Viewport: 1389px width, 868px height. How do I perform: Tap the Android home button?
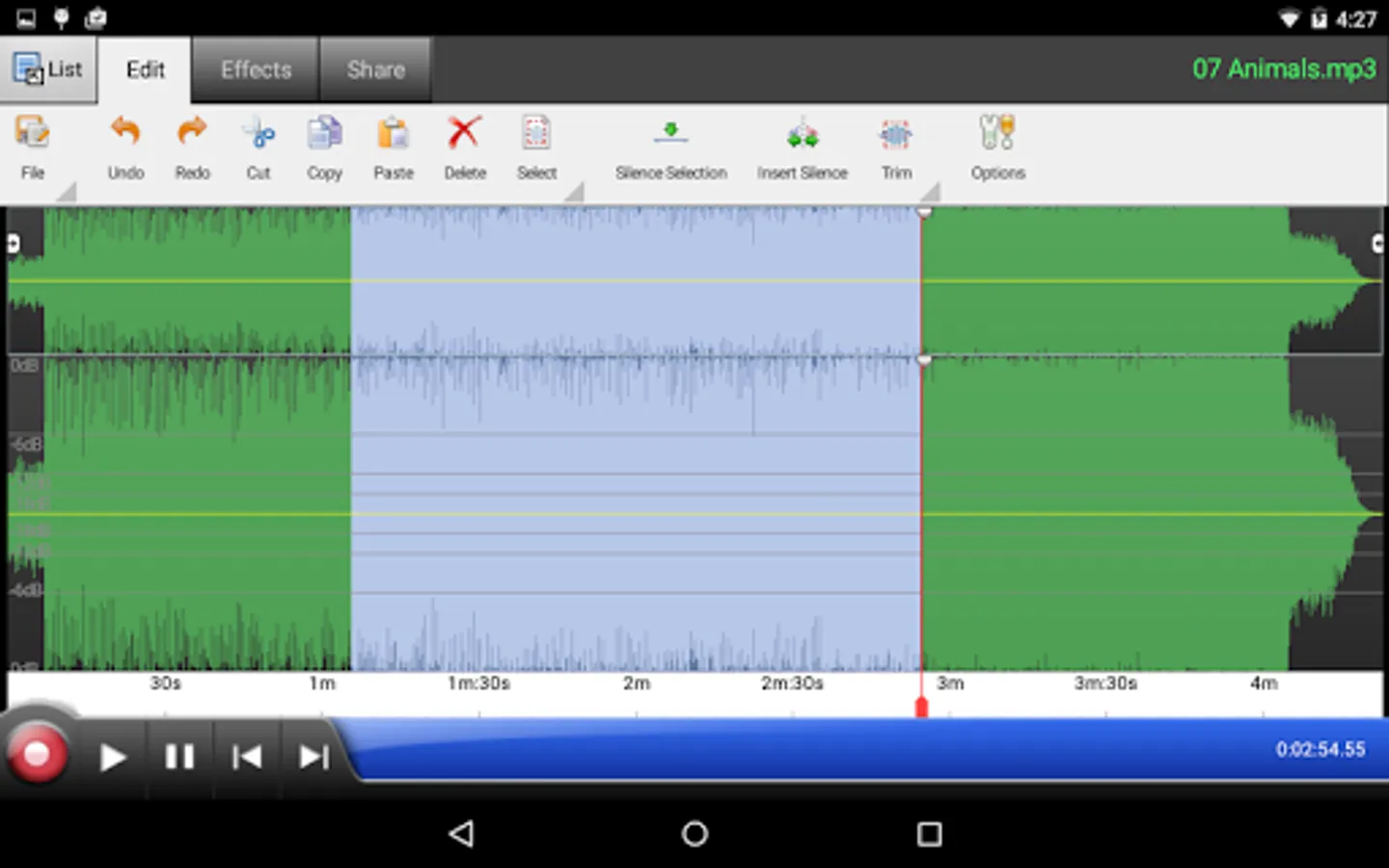tap(694, 833)
